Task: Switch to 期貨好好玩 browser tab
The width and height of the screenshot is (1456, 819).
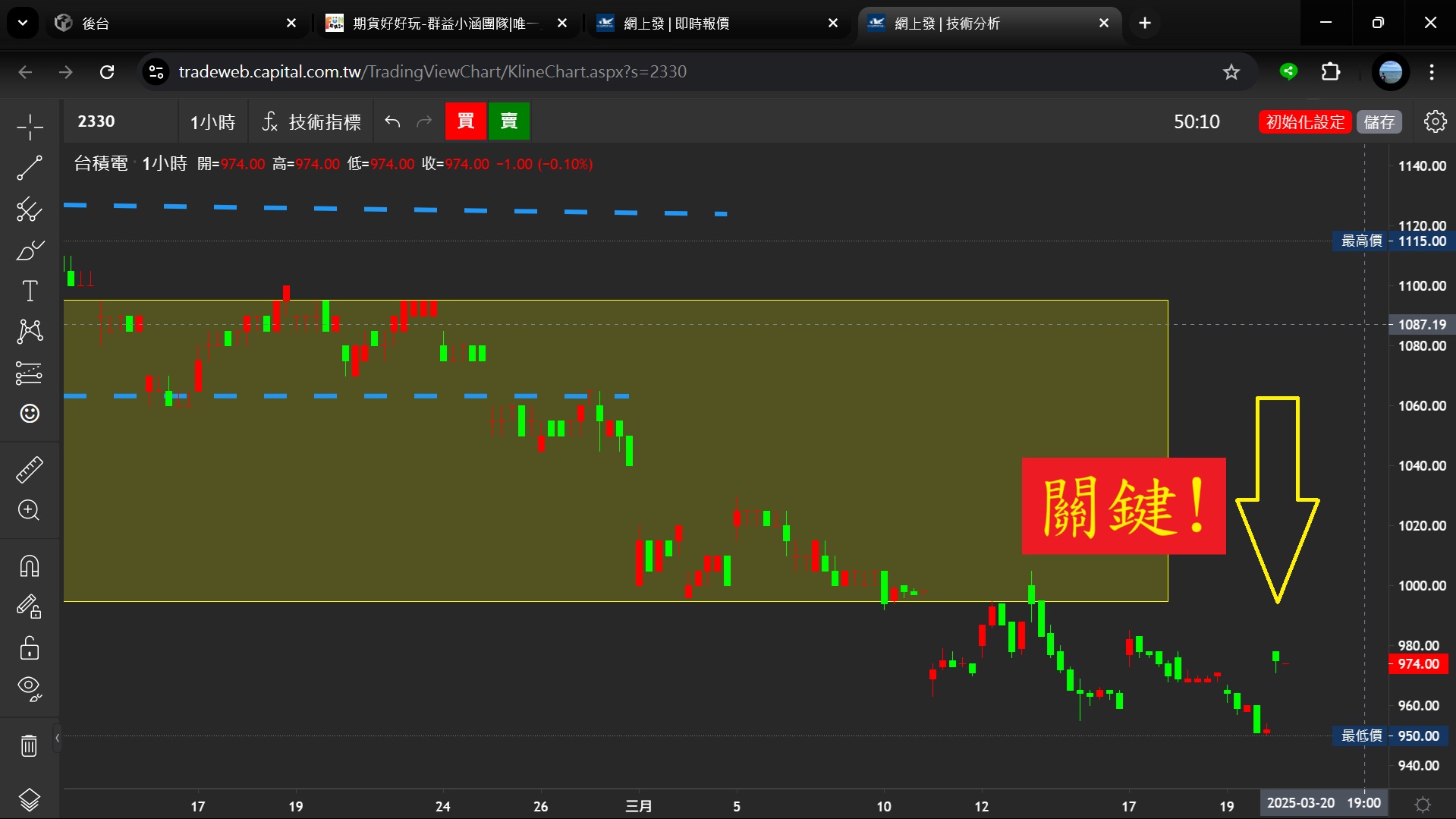Action: pyautogui.click(x=446, y=24)
